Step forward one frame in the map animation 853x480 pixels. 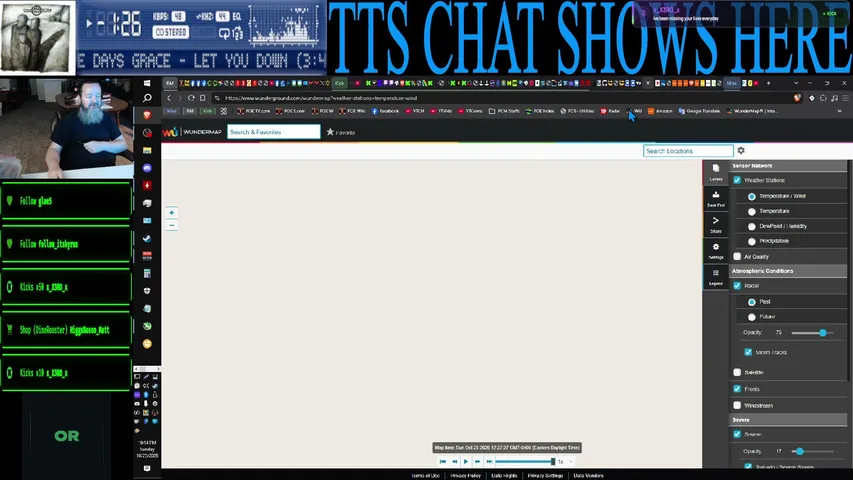click(477, 461)
